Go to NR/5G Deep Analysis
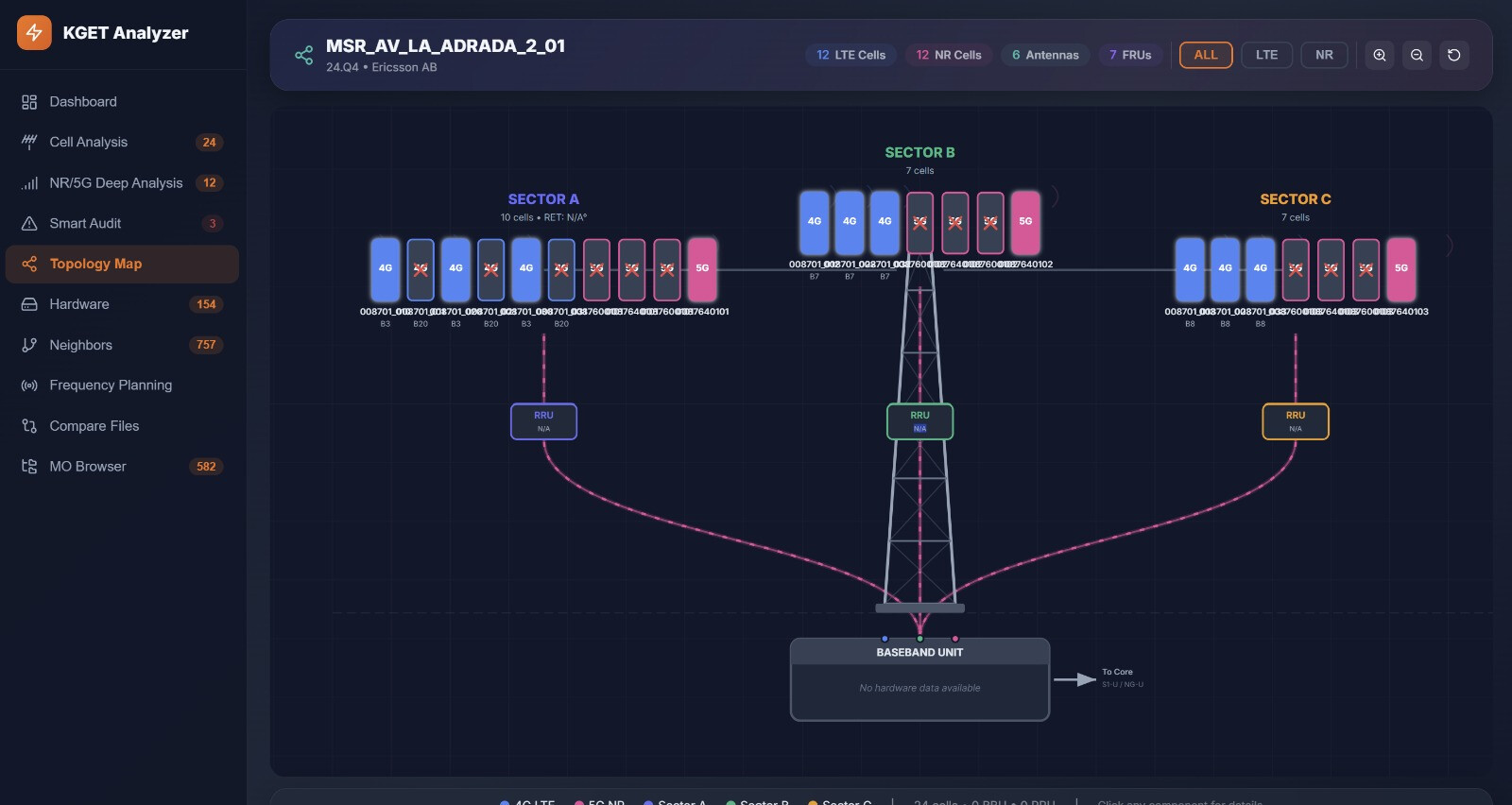 pos(115,182)
